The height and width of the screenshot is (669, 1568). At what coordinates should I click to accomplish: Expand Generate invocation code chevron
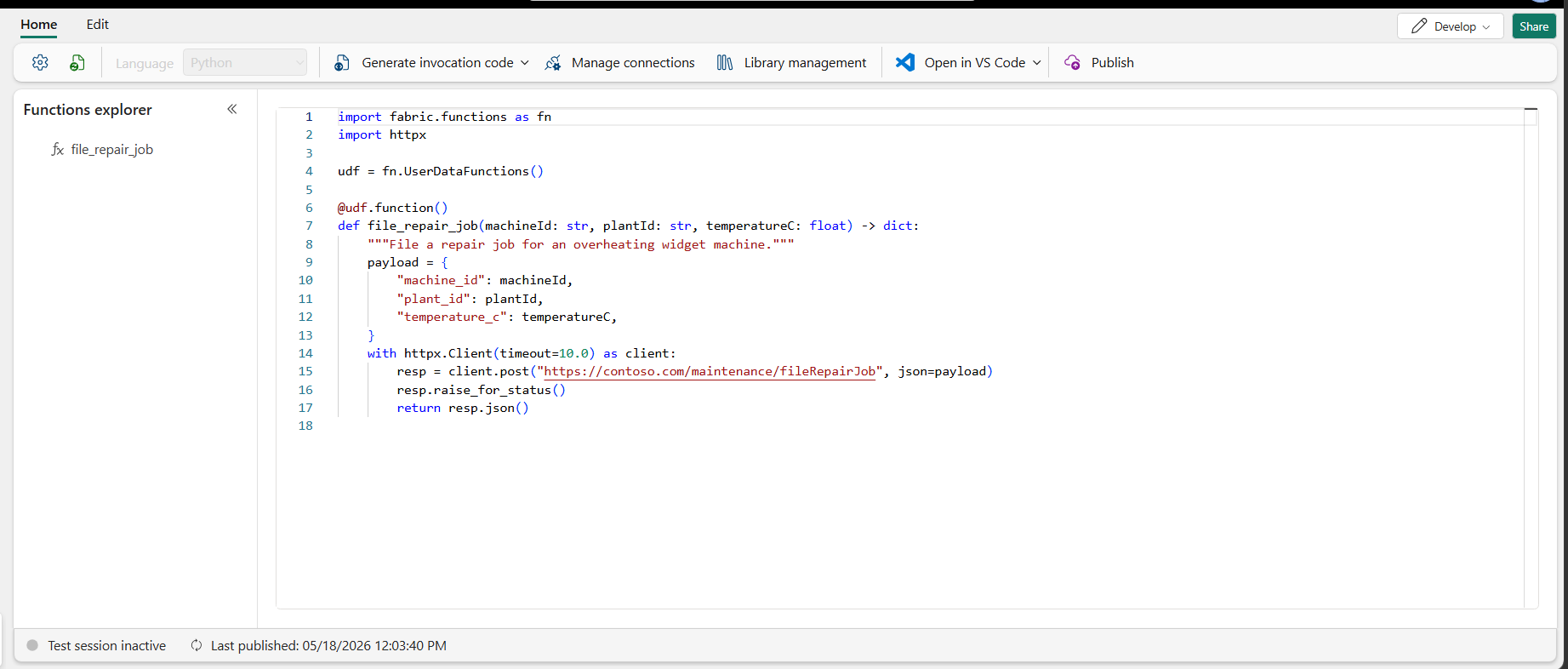coord(525,62)
